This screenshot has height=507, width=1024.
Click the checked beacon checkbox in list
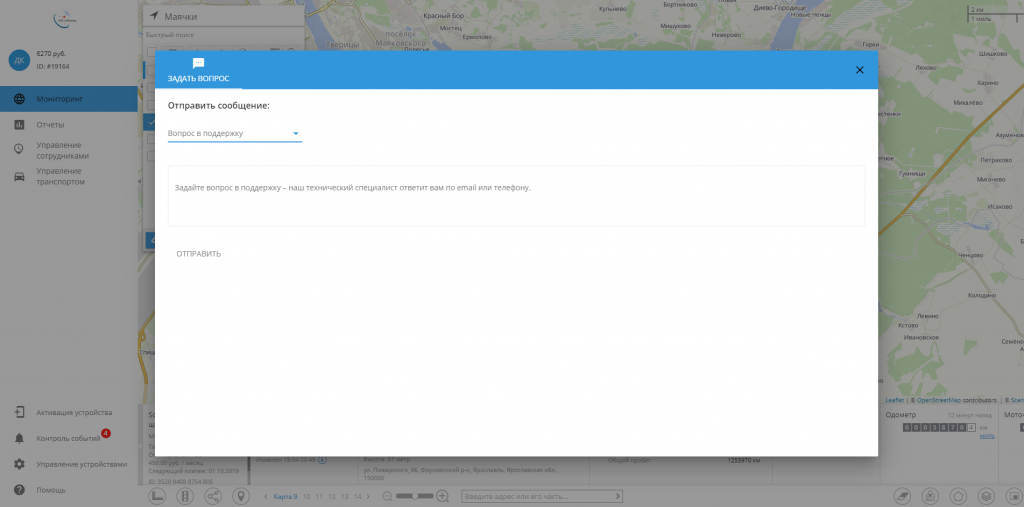point(150,122)
